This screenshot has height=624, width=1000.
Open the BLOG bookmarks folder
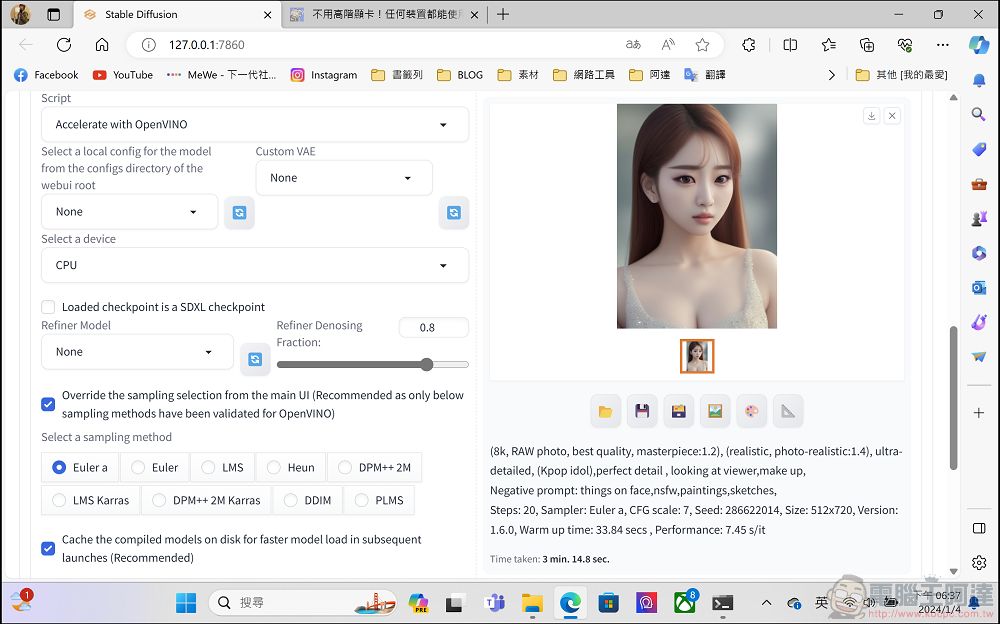pos(460,75)
